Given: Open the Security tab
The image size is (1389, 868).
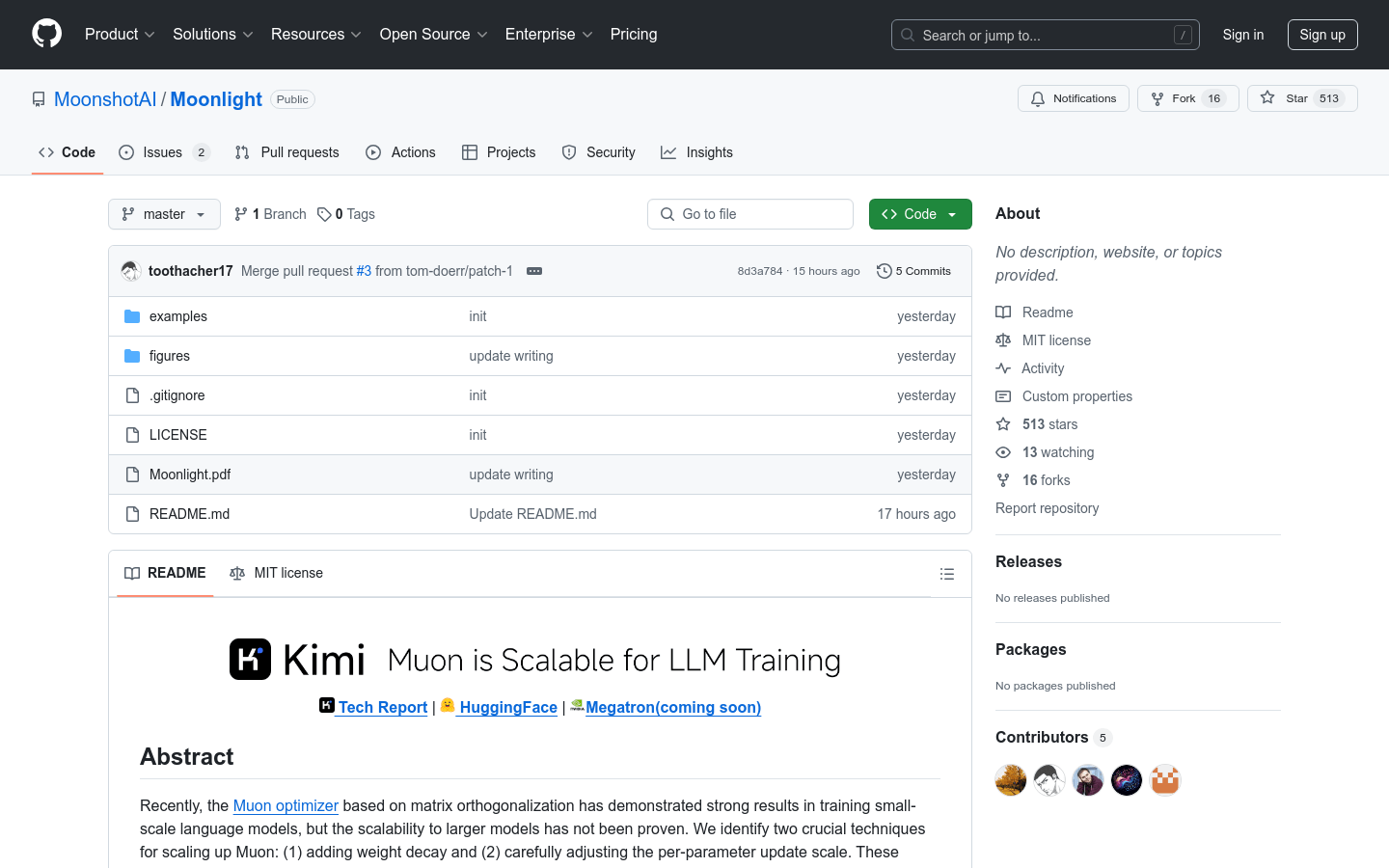Looking at the screenshot, I should pyautogui.click(x=598, y=152).
